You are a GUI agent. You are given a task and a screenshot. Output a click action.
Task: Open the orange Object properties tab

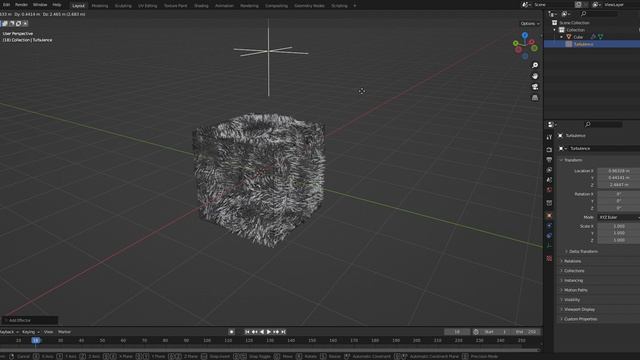[x=549, y=216]
